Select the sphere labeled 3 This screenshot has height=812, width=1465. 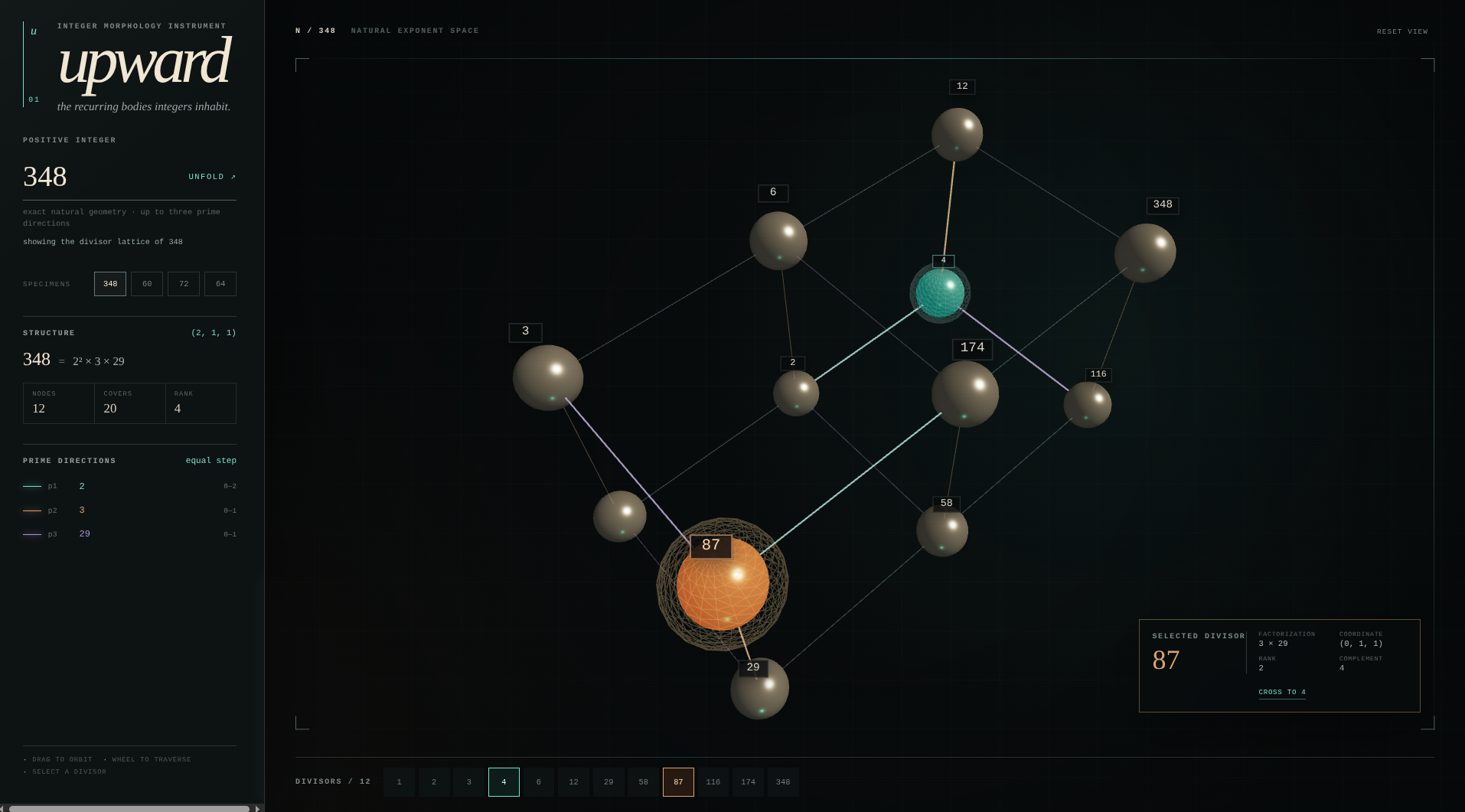tap(548, 377)
